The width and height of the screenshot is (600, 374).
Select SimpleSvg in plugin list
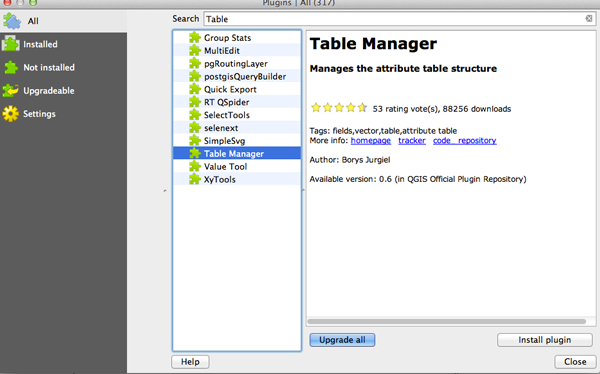(x=237, y=140)
